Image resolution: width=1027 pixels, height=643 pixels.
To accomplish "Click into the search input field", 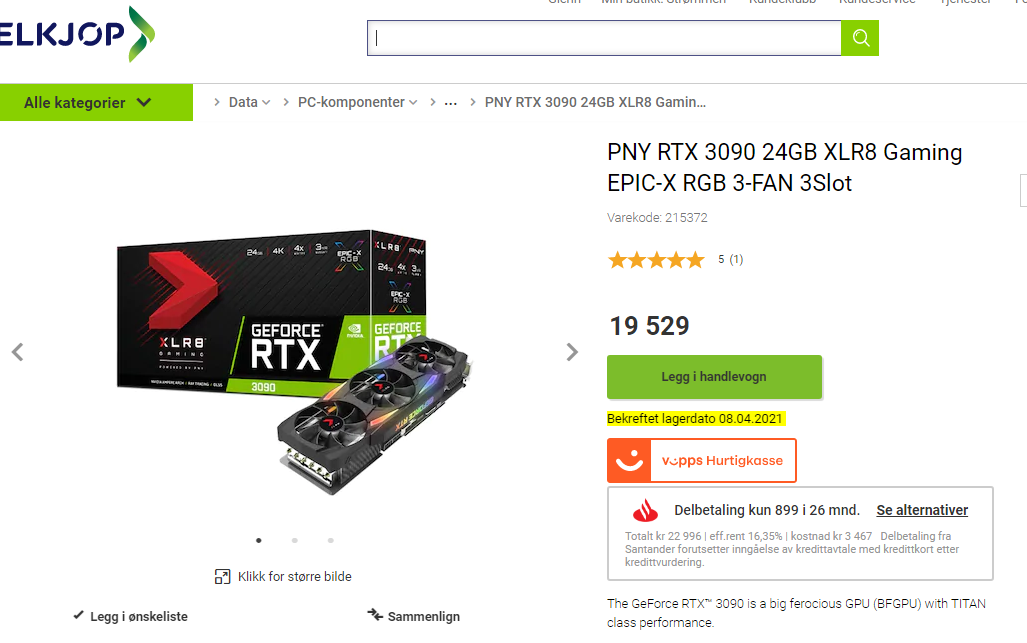I will pyautogui.click(x=604, y=38).
